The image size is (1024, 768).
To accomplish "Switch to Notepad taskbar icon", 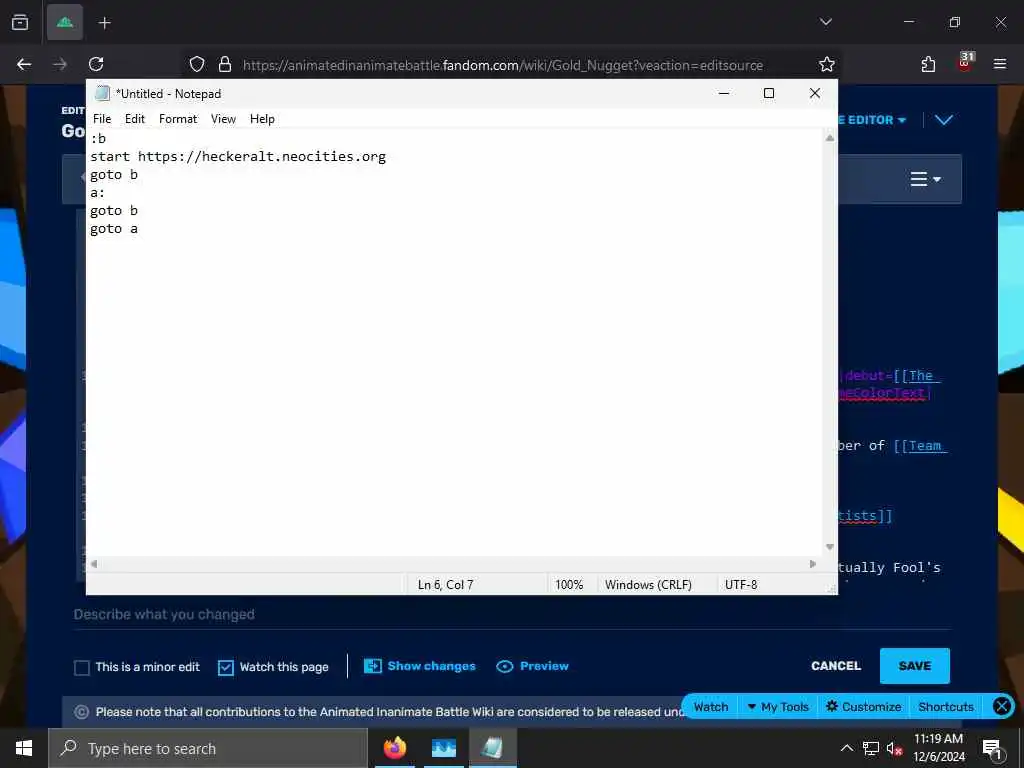I will (492, 748).
